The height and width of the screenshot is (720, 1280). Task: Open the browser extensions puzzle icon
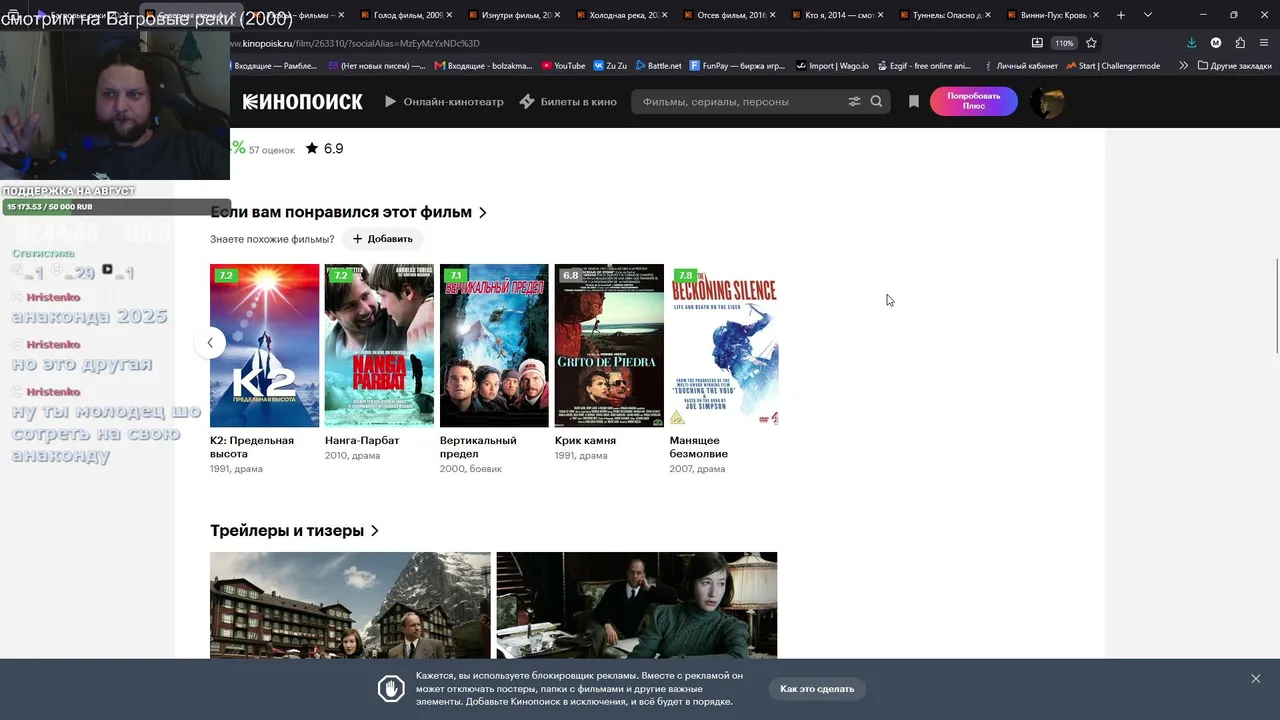[1240, 43]
